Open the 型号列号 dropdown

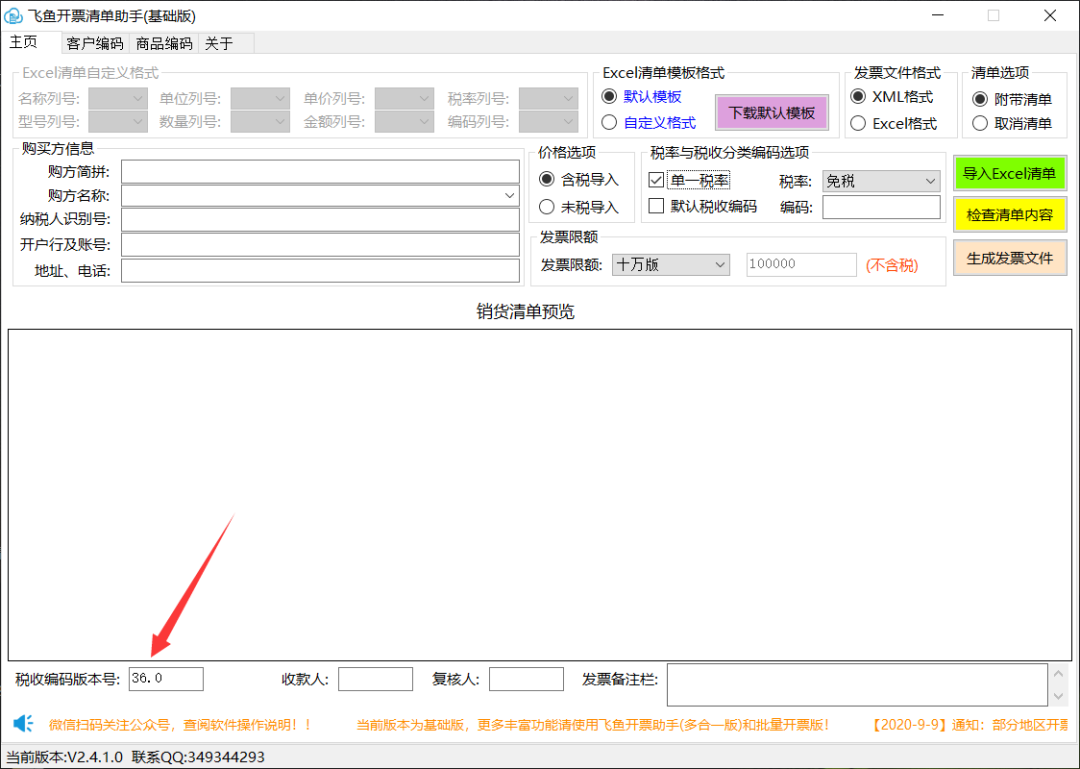pos(118,122)
